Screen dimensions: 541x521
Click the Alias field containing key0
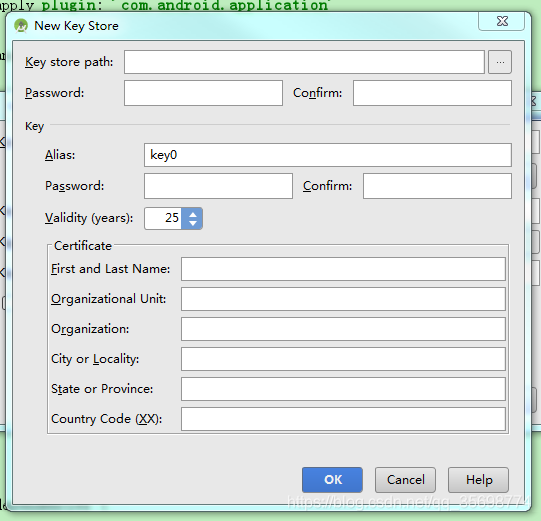tap(328, 155)
